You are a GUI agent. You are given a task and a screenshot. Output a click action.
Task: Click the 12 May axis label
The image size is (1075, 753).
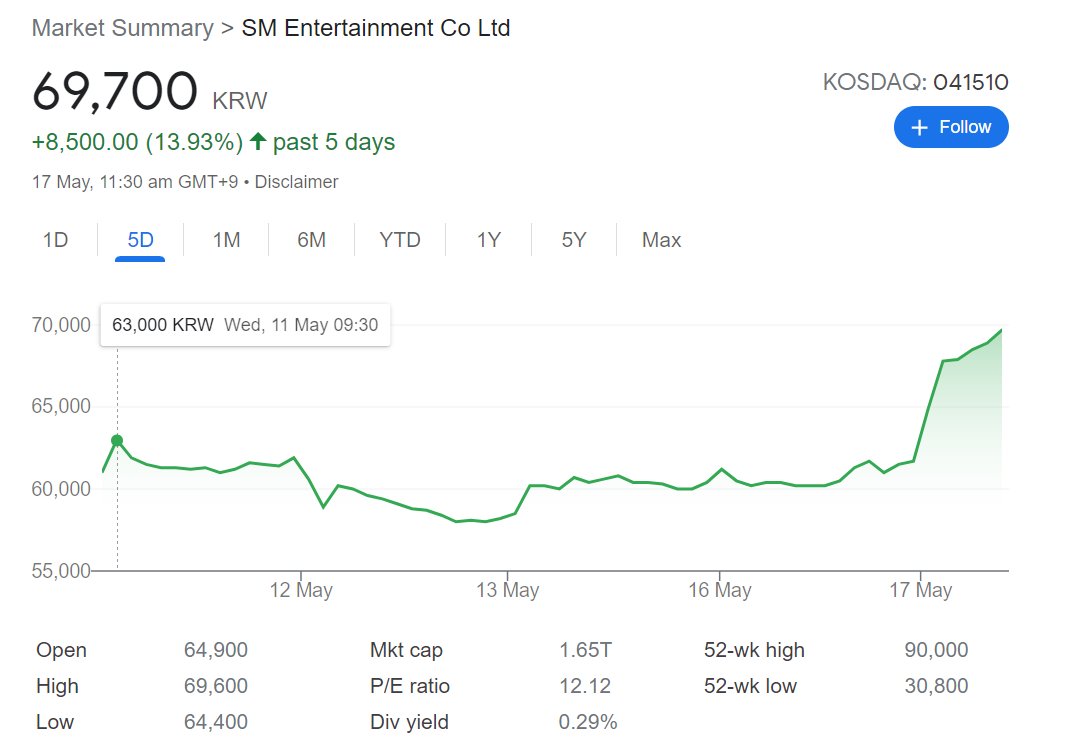[301, 590]
